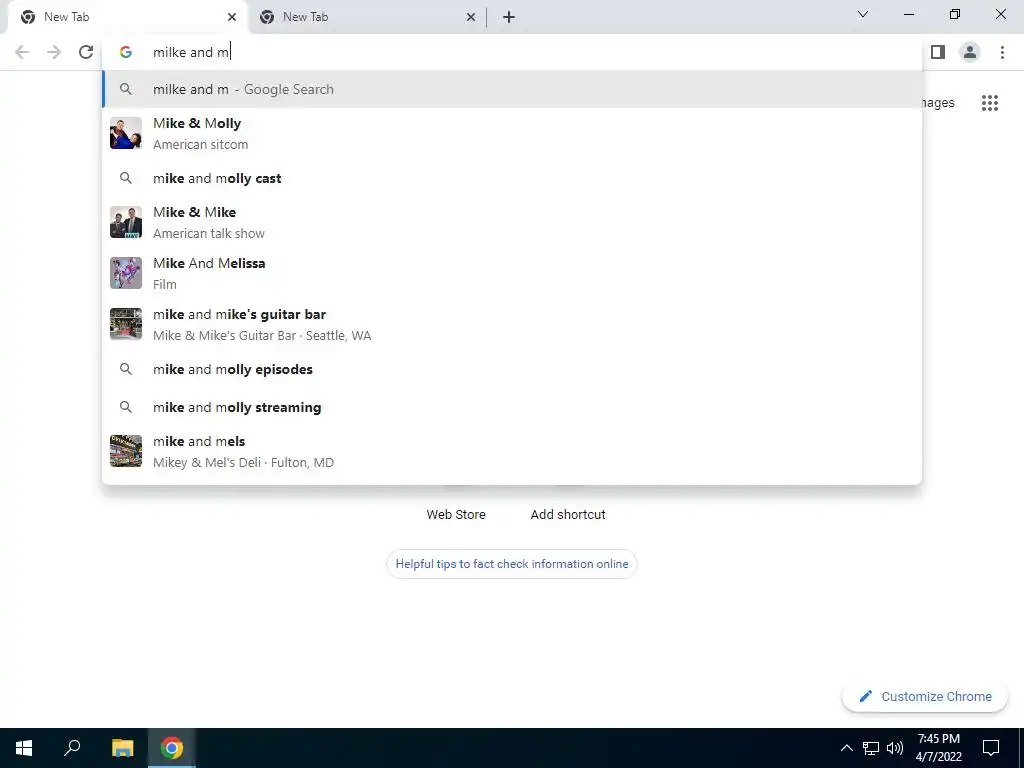This screenshot has height=768, width=1024.
Task: Open 'Helpful tips to fact check information online'
Action: (512, 564)
